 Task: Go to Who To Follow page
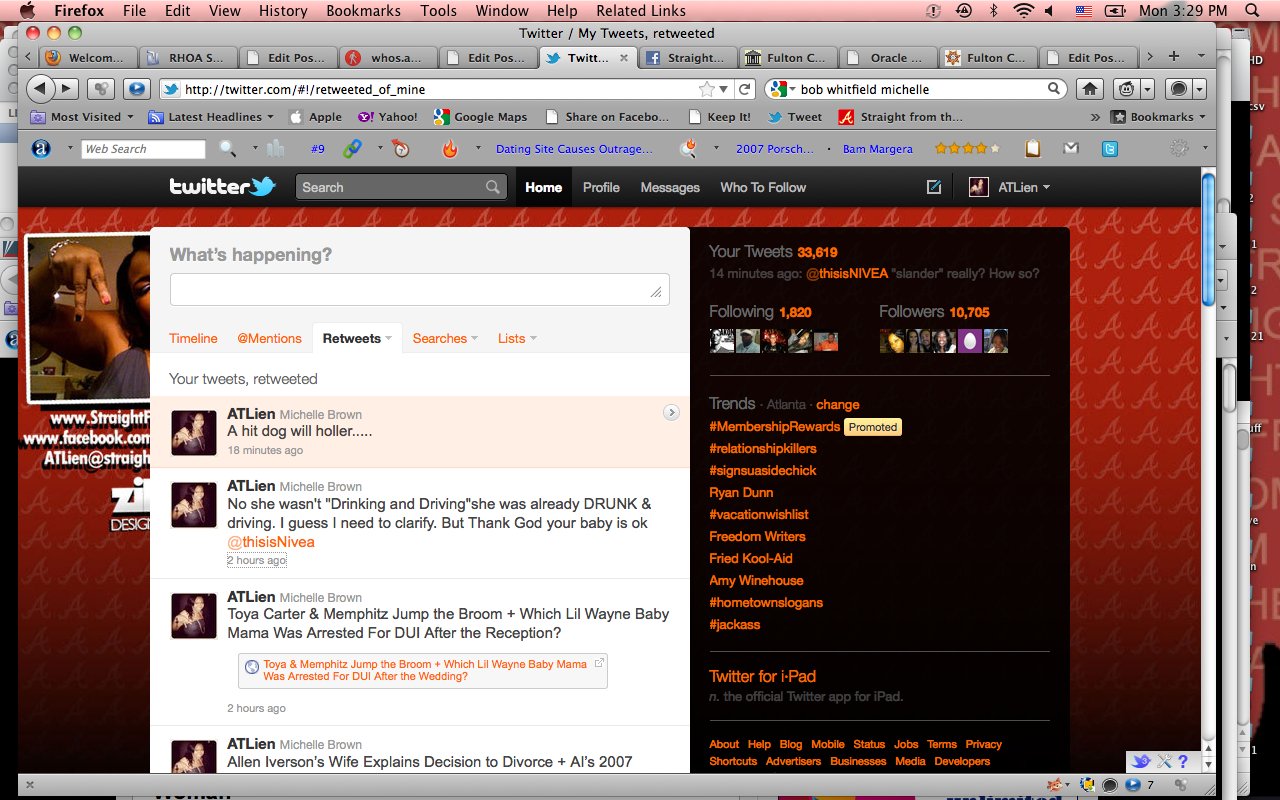pos(763,187)
